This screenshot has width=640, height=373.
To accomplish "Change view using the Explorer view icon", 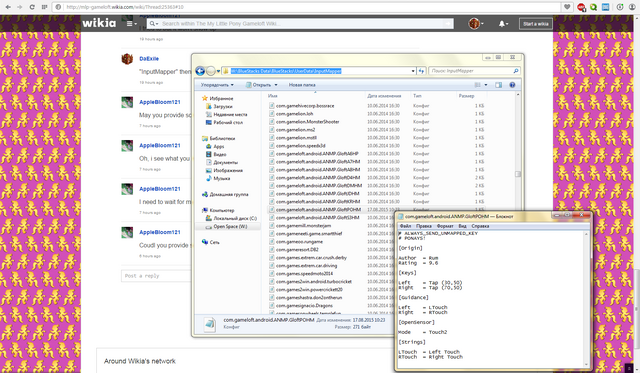I will click(x=477, y=85).
